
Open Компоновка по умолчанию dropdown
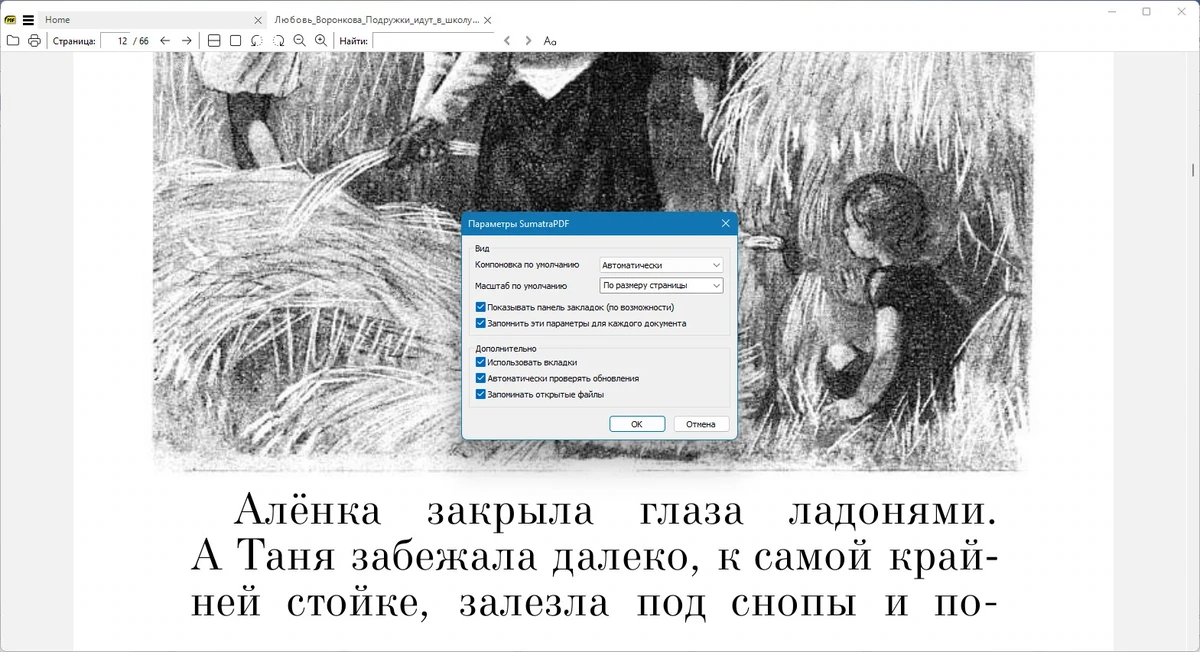coord(660,265)
